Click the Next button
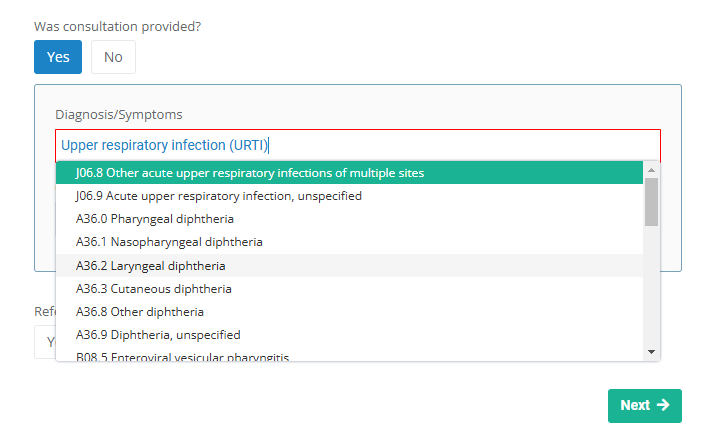The width and height of the screenshot is (707, 438). 644,405
